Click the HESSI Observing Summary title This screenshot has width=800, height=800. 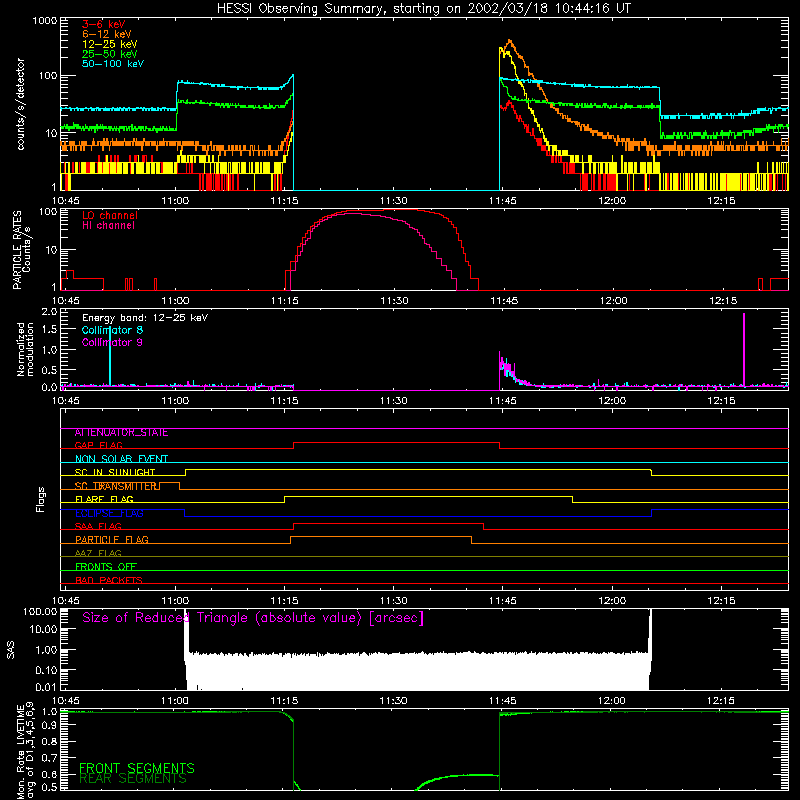(x=423, y=8)
